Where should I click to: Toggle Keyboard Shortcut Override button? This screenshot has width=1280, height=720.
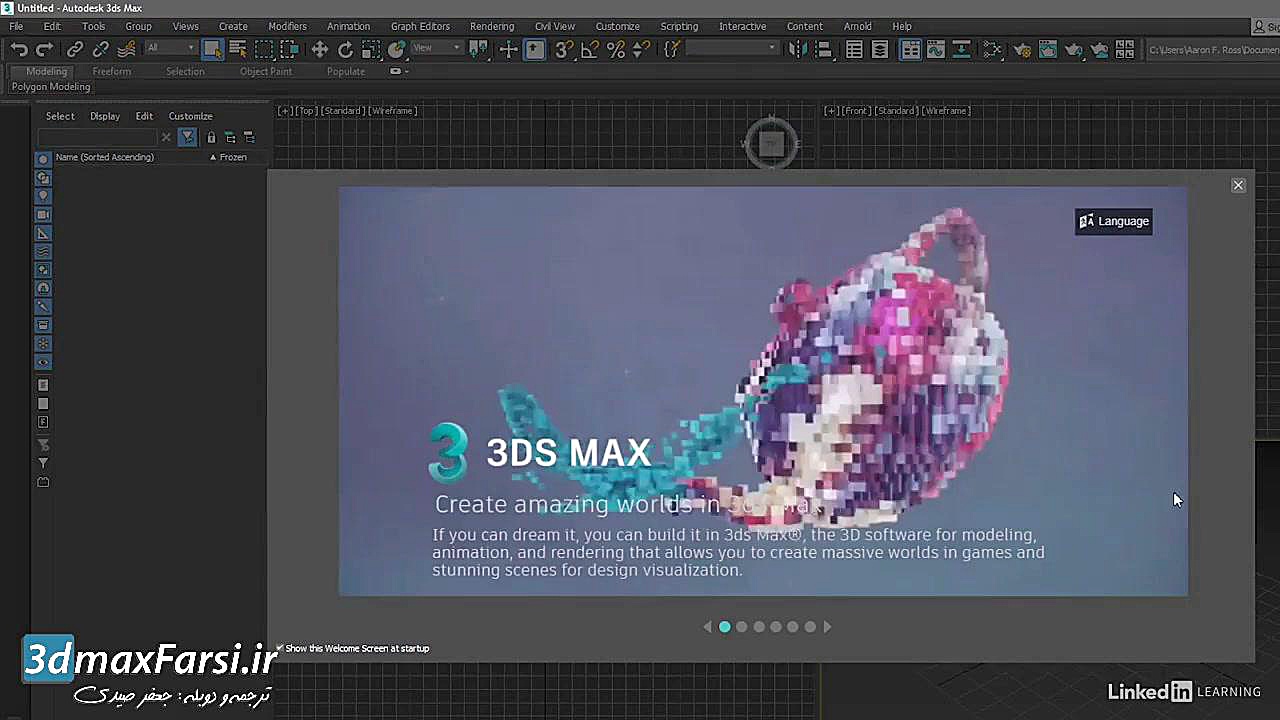(x=535, y=49)
